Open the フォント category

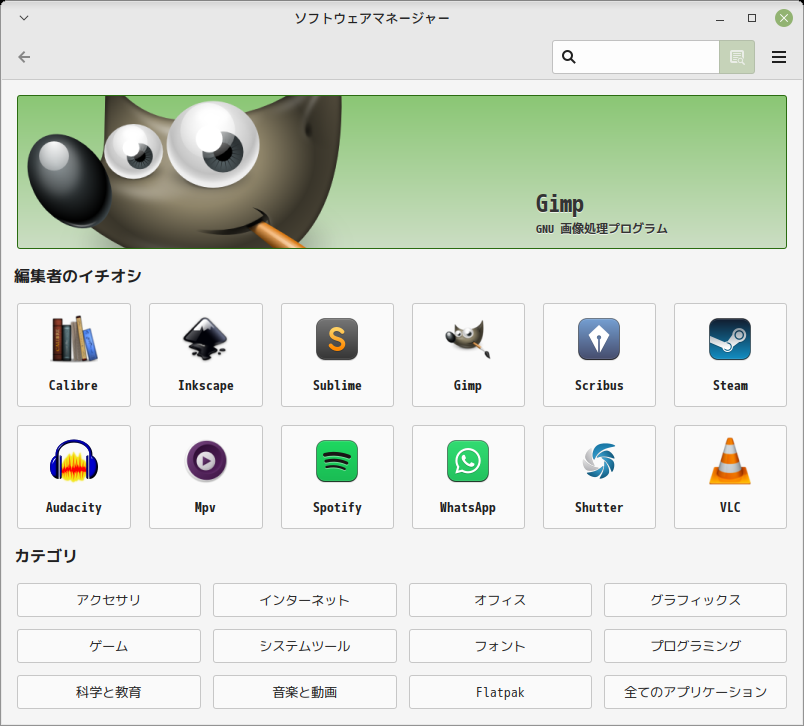point(500,646)
